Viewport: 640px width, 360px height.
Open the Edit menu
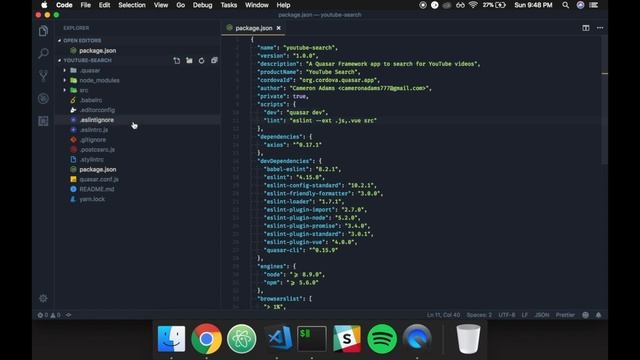point(104,5)
